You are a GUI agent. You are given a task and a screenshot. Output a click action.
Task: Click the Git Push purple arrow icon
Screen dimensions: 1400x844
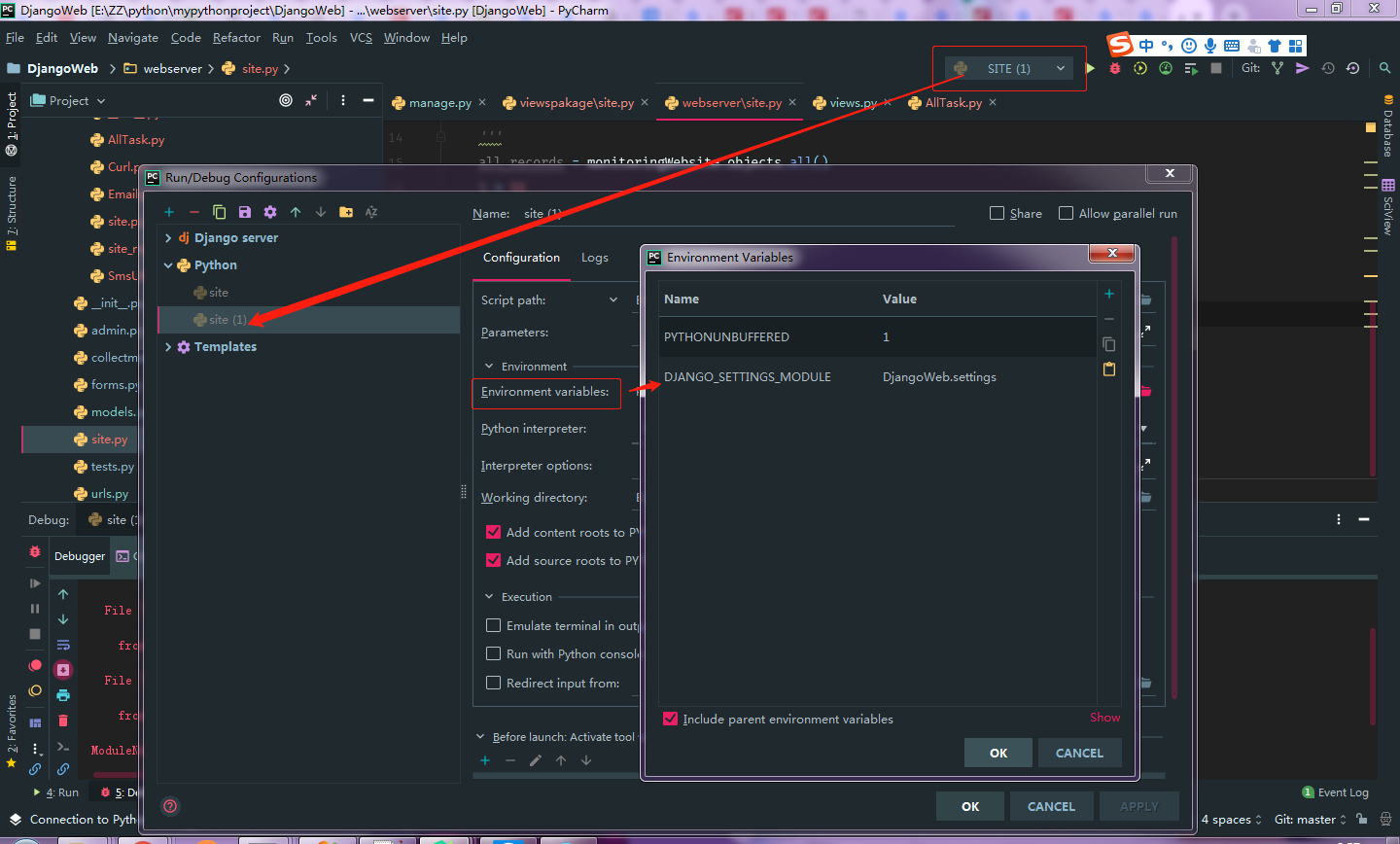point(1303,68)
